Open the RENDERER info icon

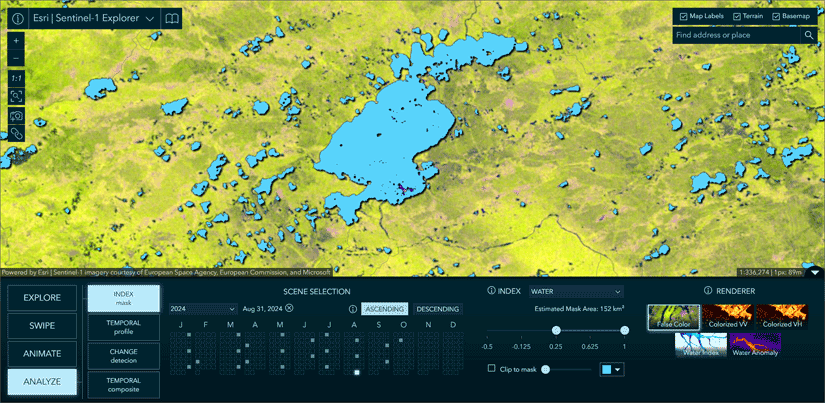click(x=707, y=291)
